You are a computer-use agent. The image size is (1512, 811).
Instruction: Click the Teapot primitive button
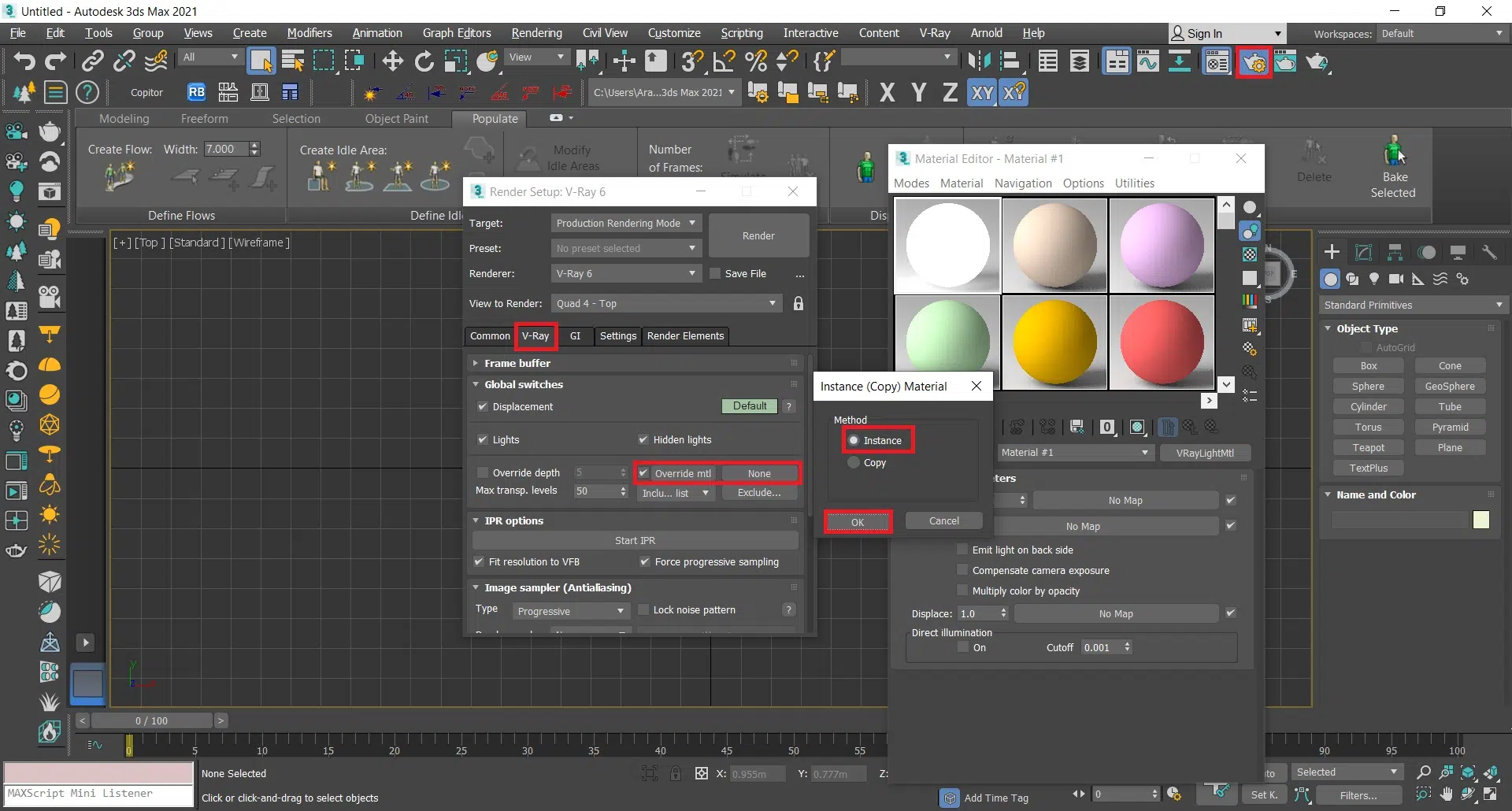(1368, 448)
